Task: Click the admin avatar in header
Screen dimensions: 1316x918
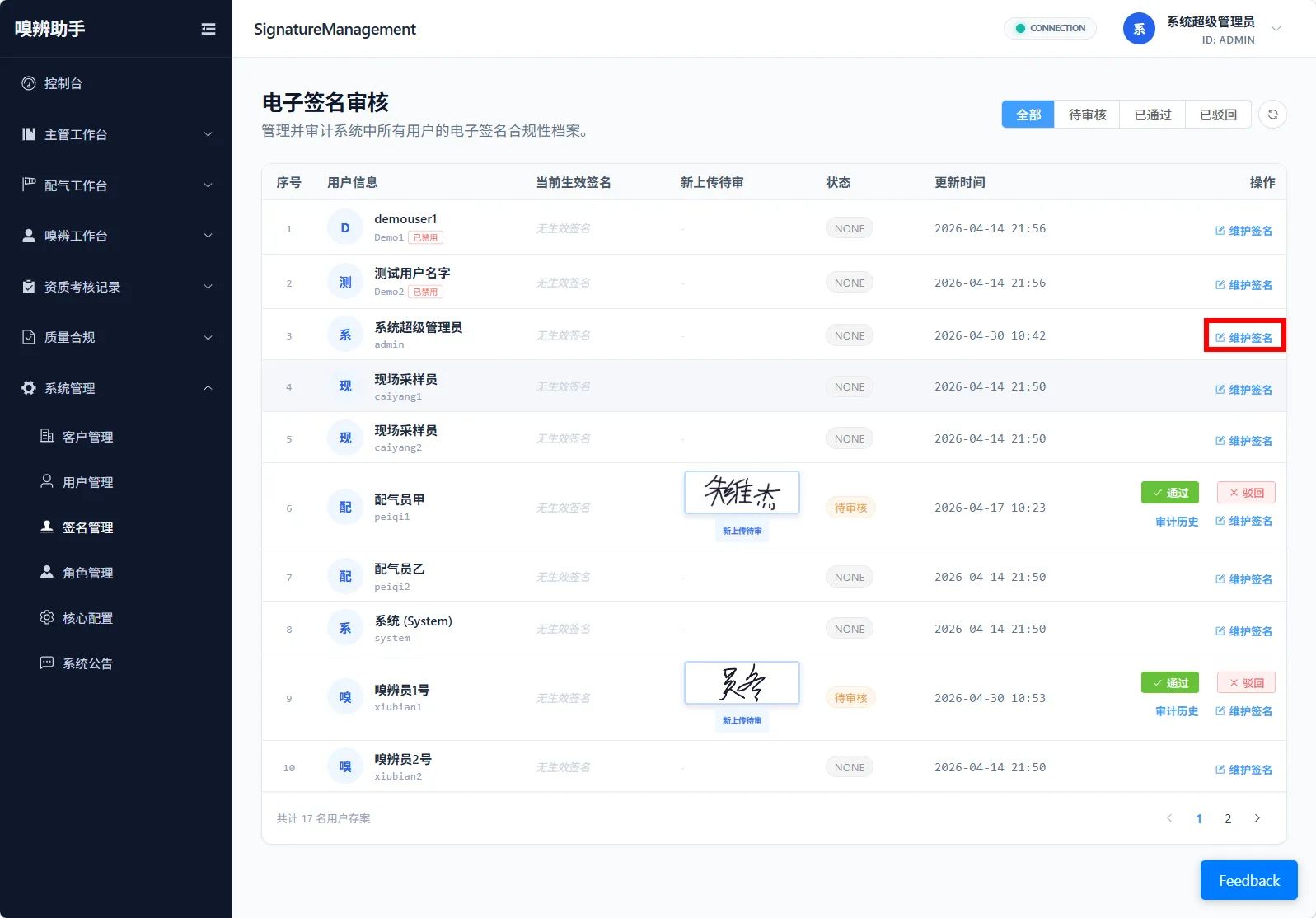Action: pos(1139,29)
